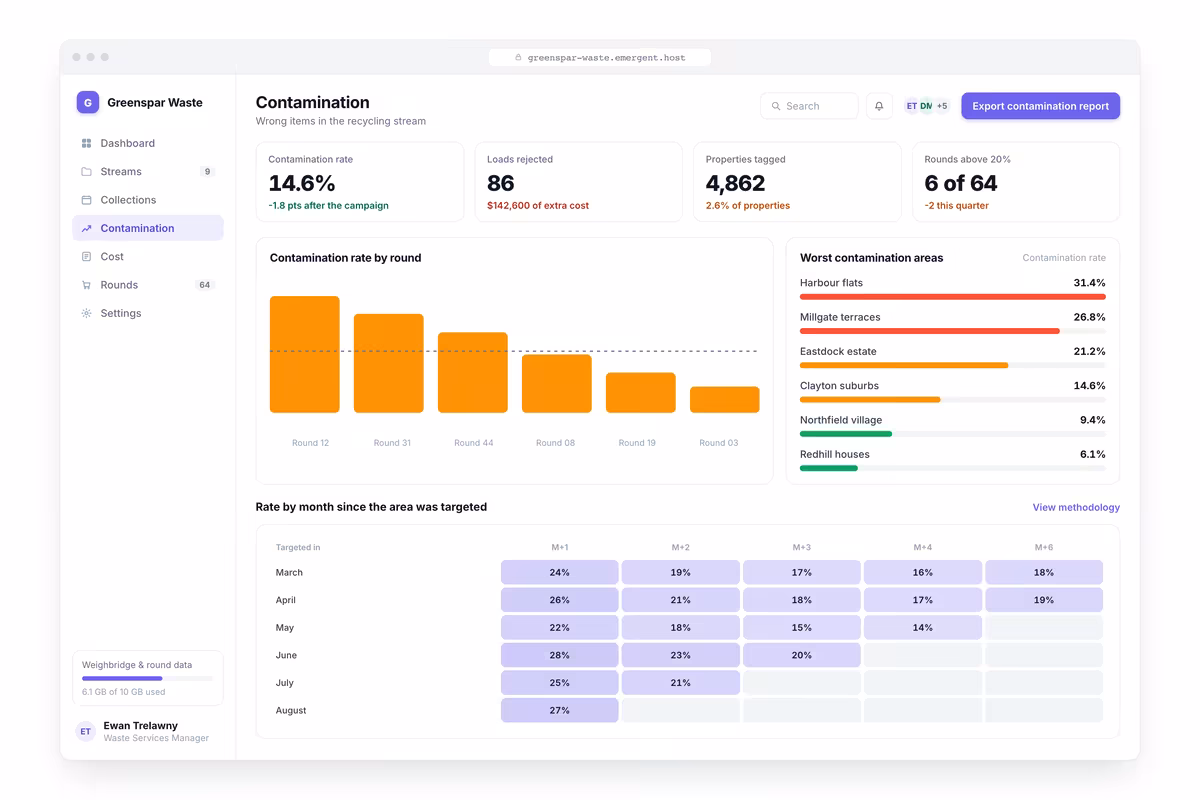This screenshot has height=800, width=1200.
Task: Click the Rounds above 20% card
Action: pos(1016,182)
